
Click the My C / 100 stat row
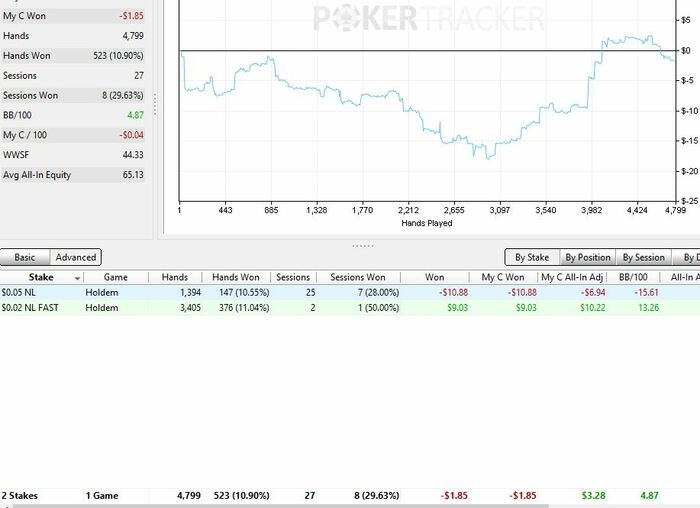73,135
